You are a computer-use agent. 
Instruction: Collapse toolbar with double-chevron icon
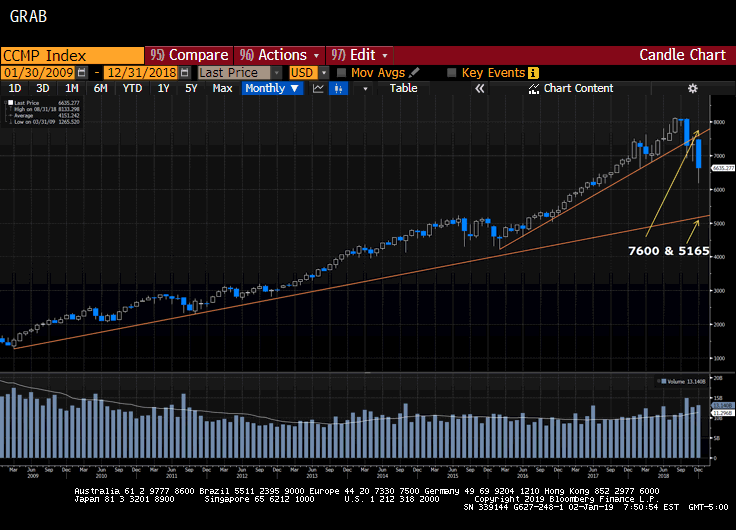479,88
